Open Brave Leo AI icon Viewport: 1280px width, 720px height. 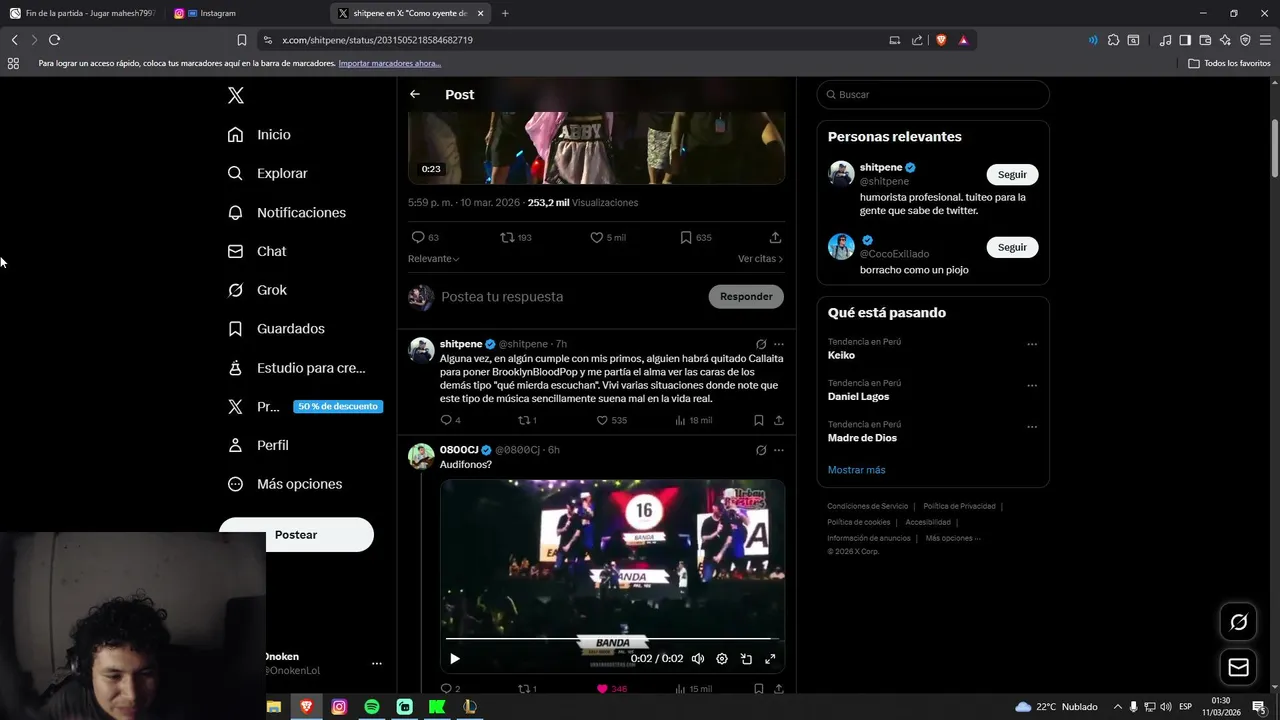(x=1225, y=40)
